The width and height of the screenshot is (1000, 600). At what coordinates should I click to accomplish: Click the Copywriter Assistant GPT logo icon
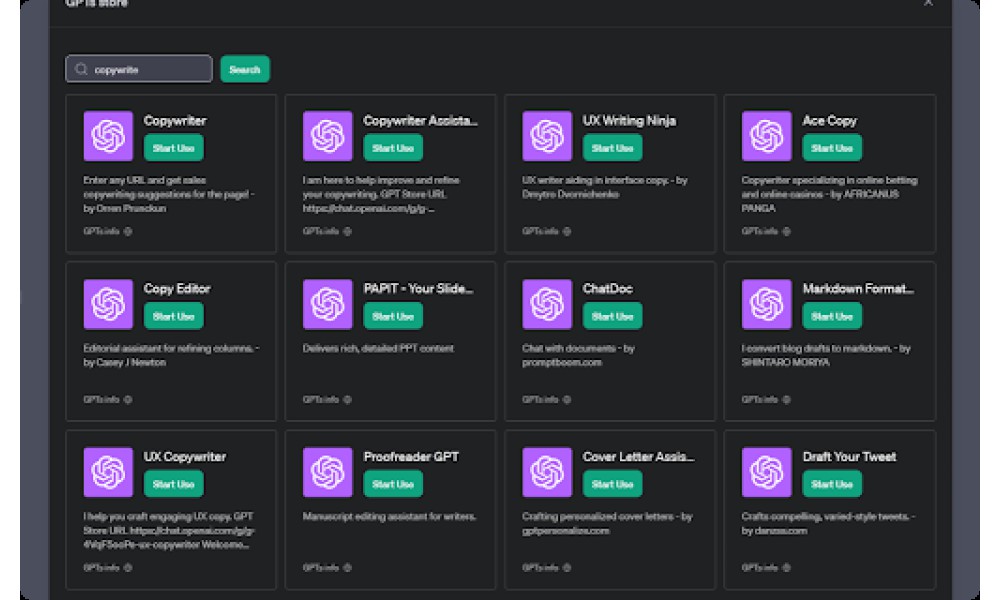pyautogui.click(x=328, y=136)
